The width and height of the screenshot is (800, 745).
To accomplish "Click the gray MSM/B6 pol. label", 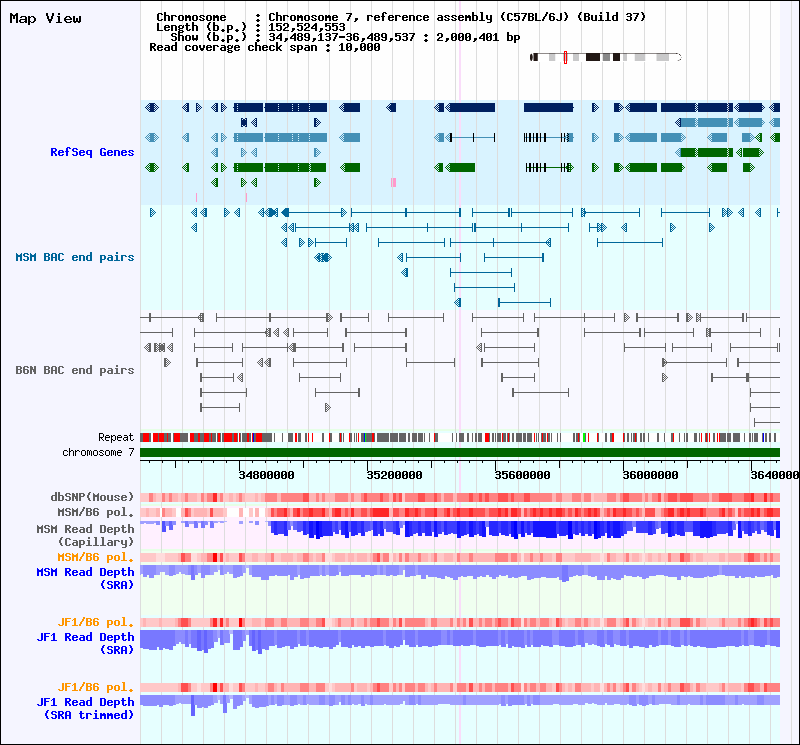I will [x=95, y=512].
